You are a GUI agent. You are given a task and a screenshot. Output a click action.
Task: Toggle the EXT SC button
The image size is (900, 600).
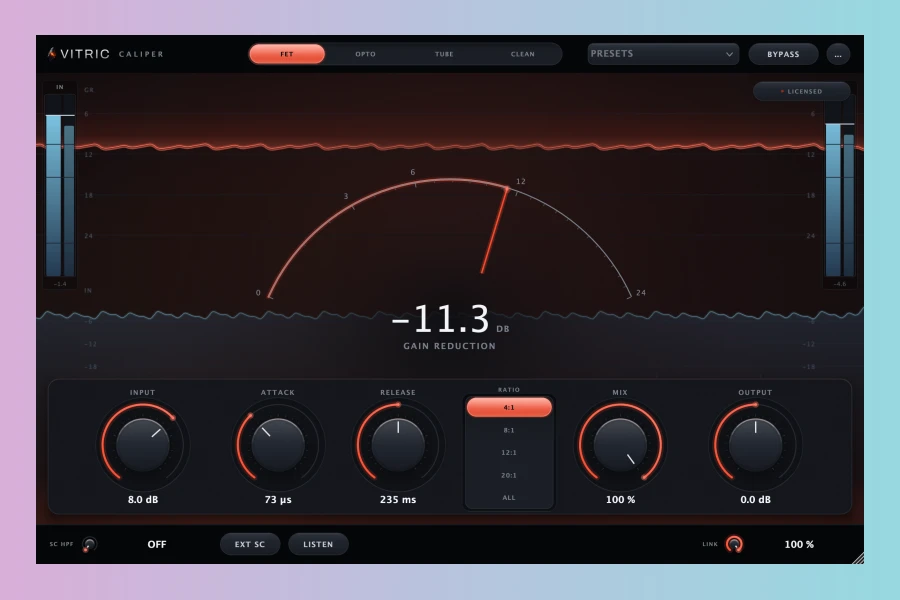tap(250, 544)
